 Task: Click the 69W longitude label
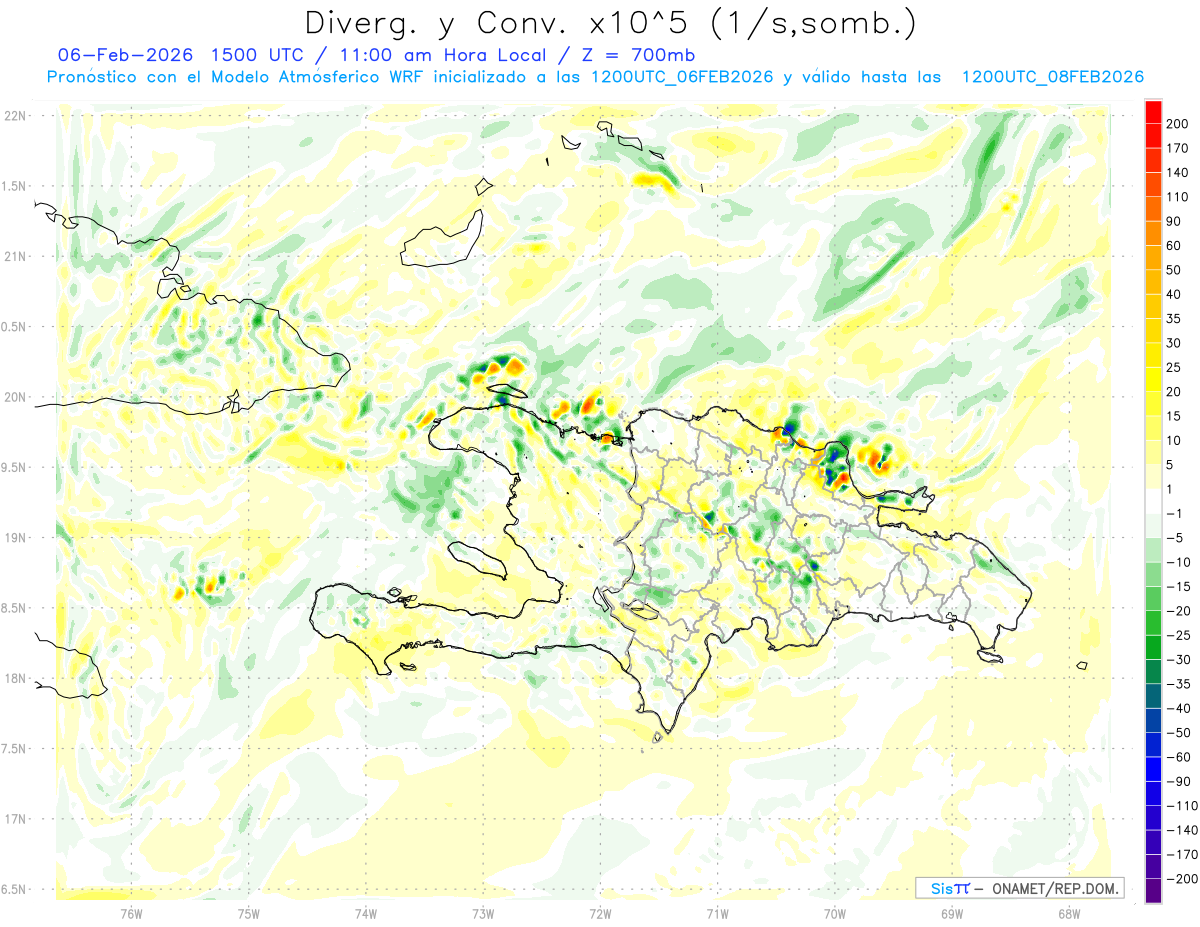coord(952,912)
